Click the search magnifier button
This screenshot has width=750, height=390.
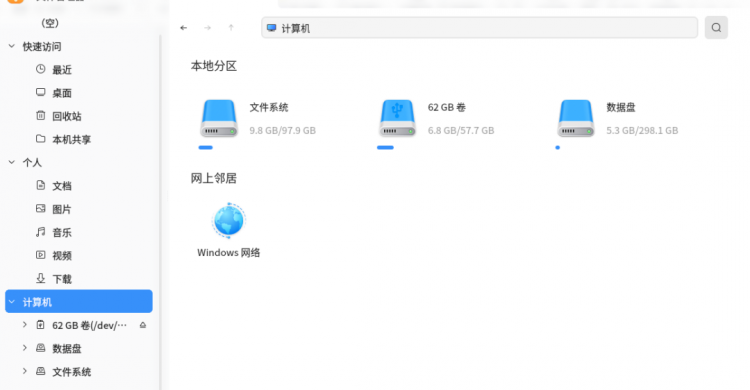tap(716, 28)
